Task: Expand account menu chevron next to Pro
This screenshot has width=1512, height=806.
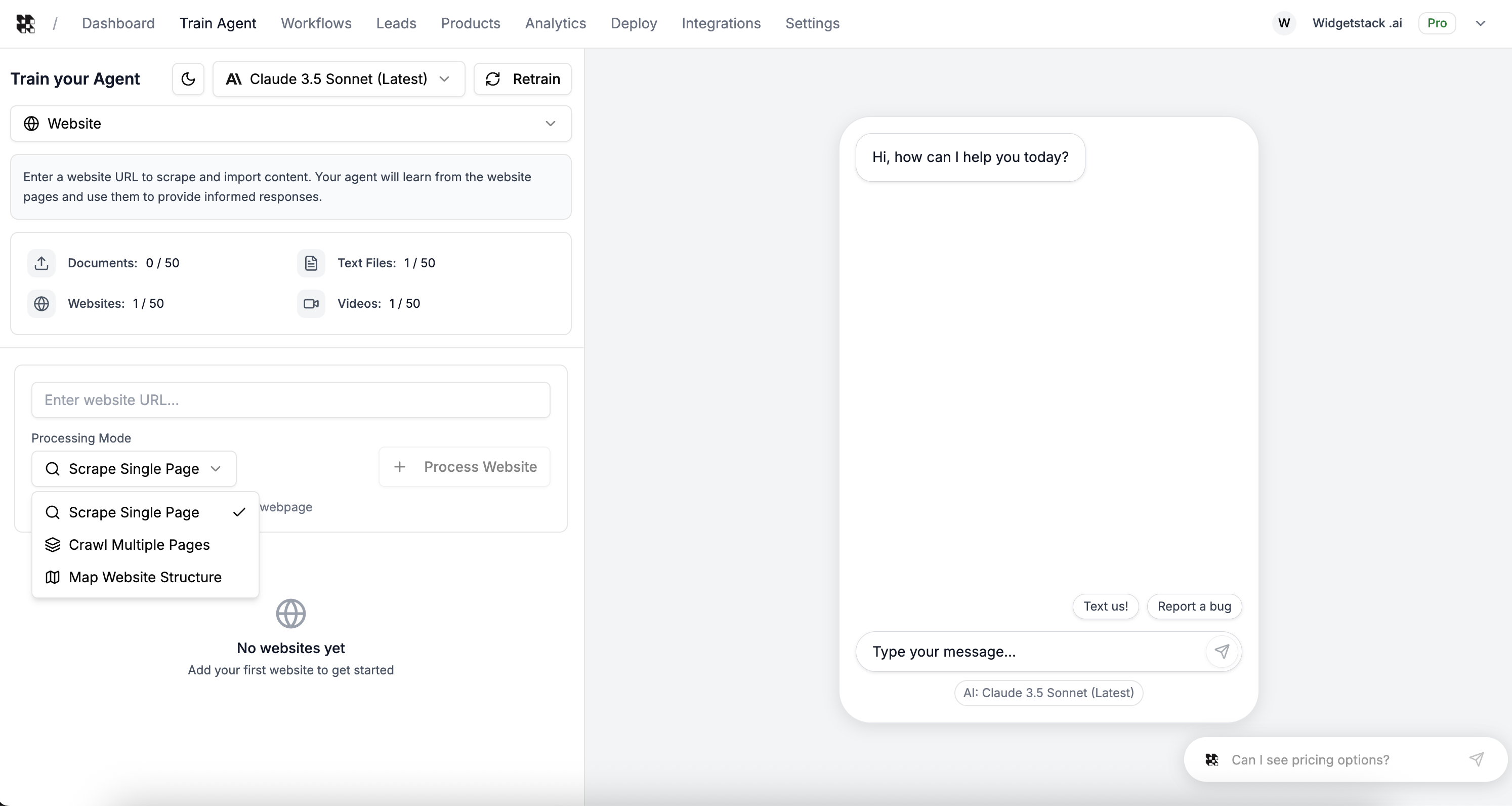Action: pyautogui.click(x=1480, y=23)
